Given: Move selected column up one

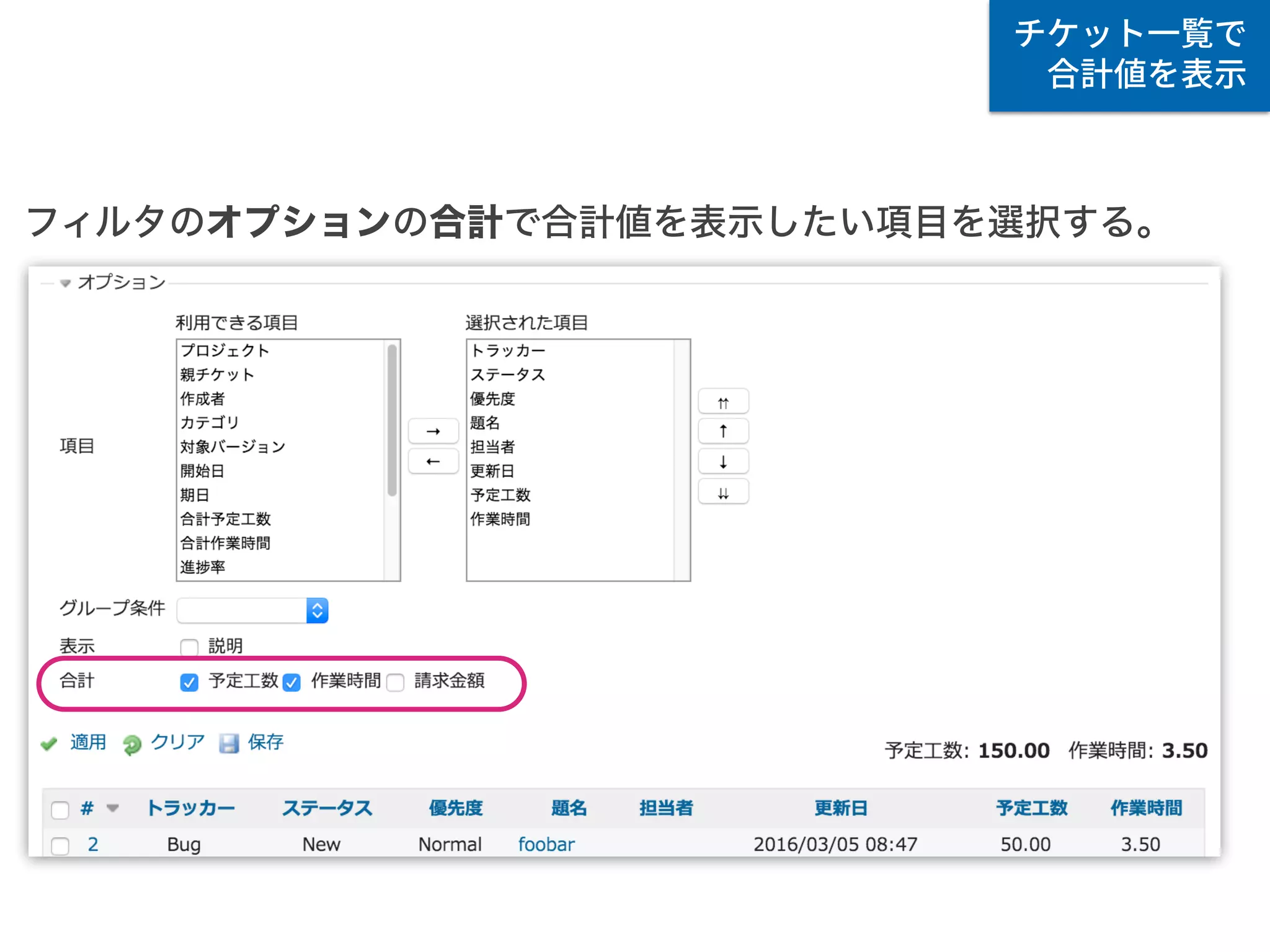Looking at the screenshot, I should [723, 431].
